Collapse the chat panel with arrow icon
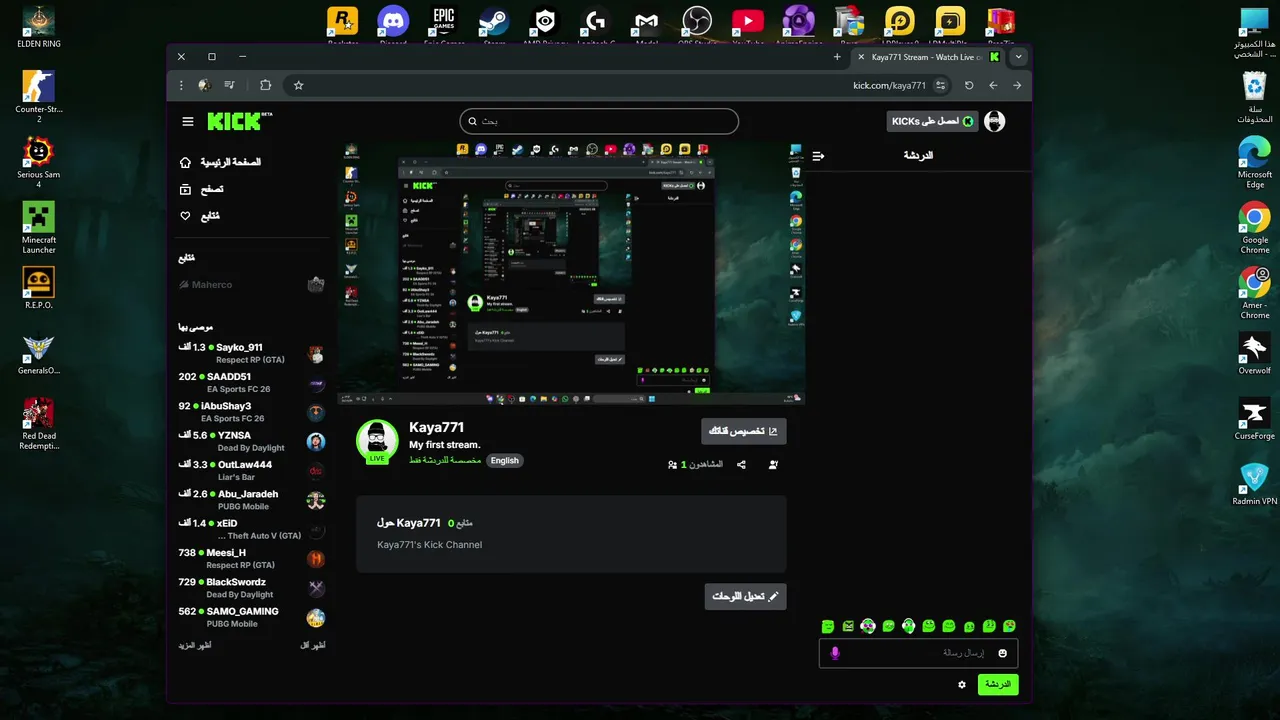The image size is (1280, 720). pos(818,156)
